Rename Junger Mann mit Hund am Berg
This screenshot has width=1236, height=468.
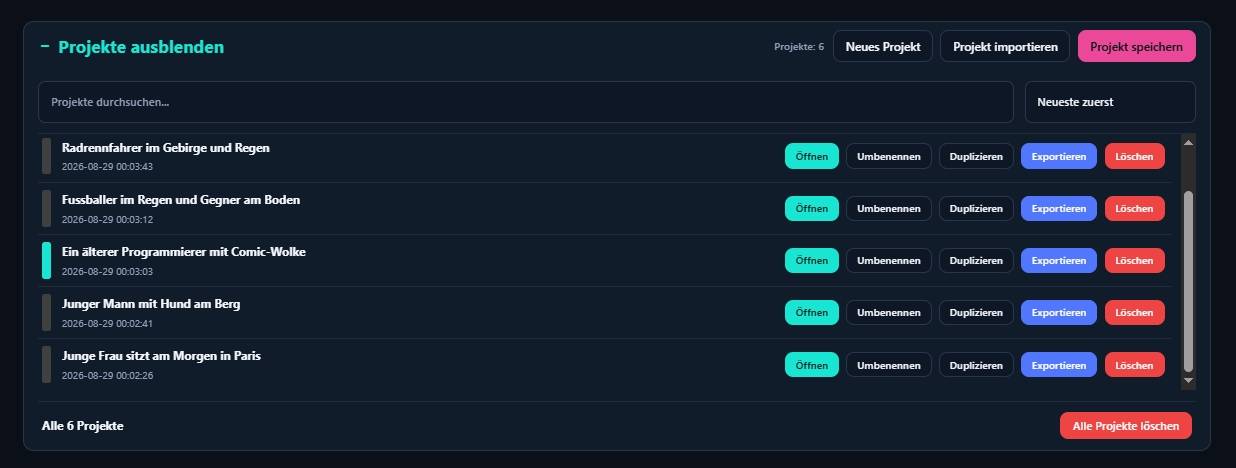pos(889,312)
